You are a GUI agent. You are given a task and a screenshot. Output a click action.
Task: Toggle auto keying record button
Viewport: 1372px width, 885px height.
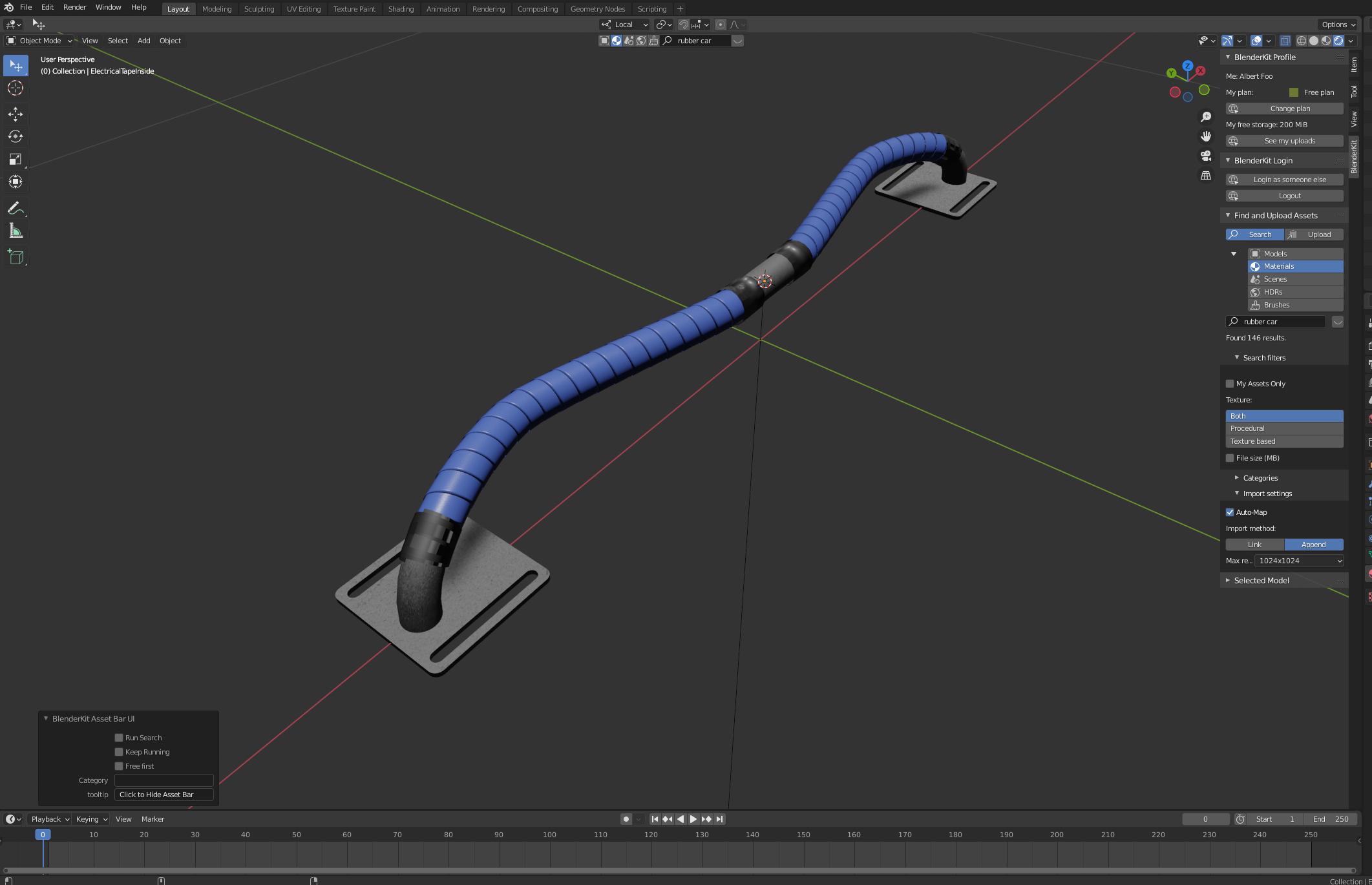pyautogui.click(x=626, y=819)
